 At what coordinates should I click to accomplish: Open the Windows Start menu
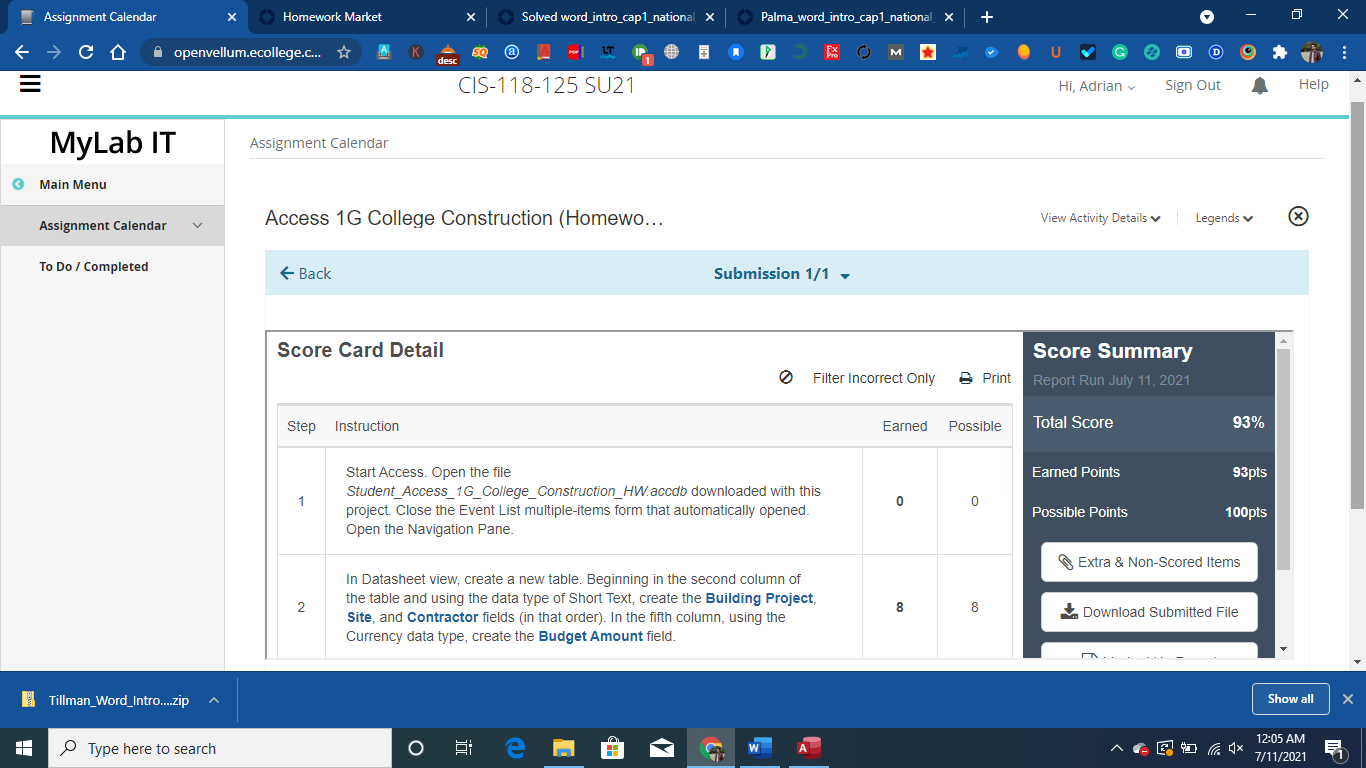(24, 748)
